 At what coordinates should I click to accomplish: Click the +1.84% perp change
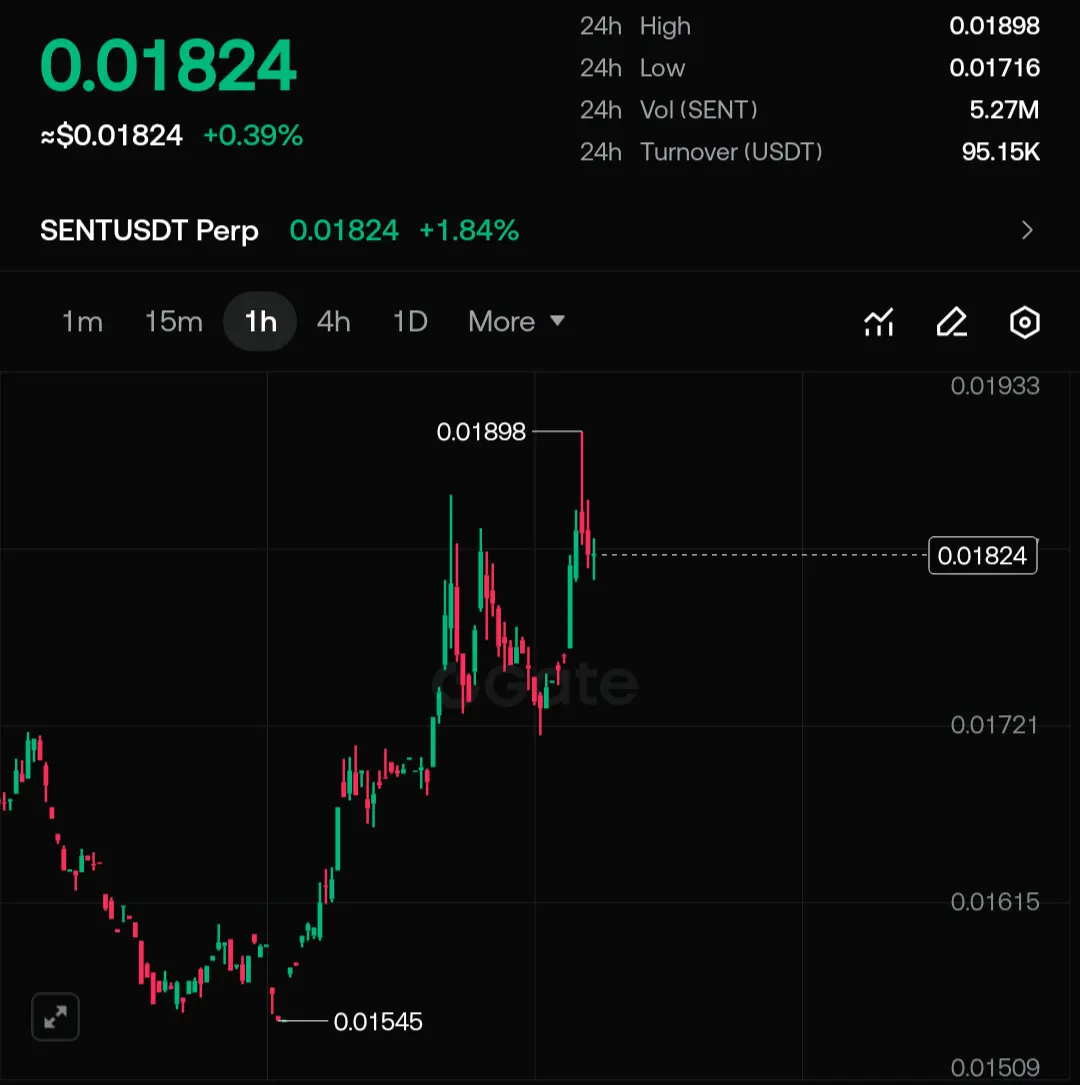[x=469, y=230]
